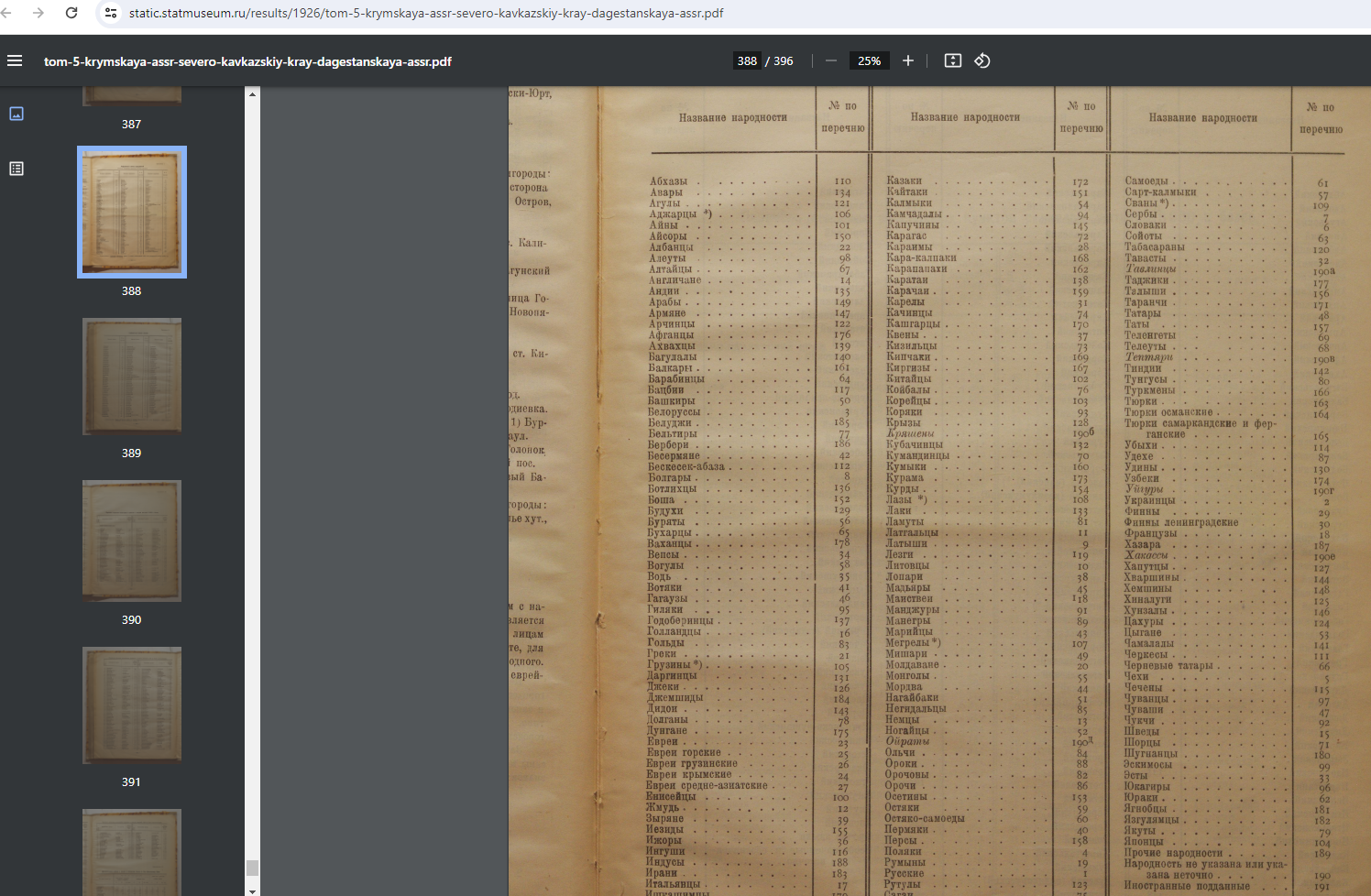Switch to thumbnails view in sidebar
The width and height of the screenshot is (1371, 896).
click(16, 114)
